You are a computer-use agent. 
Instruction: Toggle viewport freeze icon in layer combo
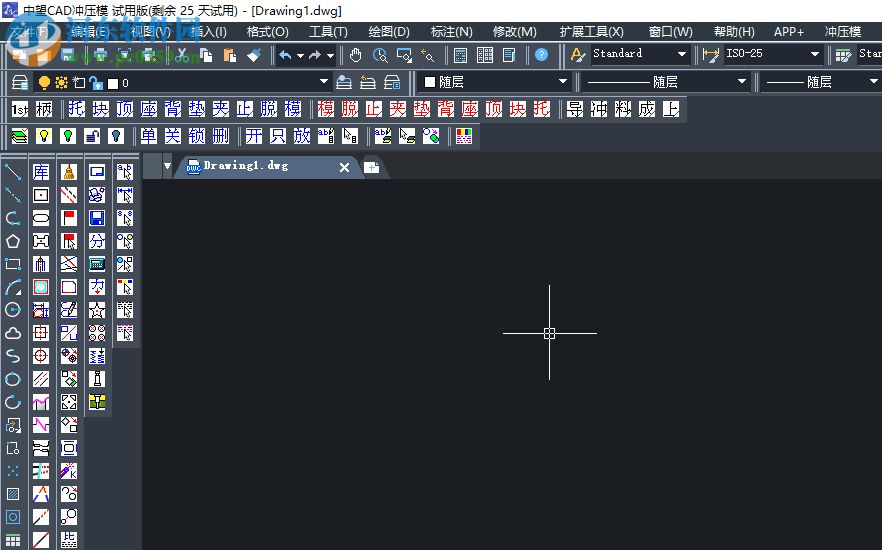79,83
